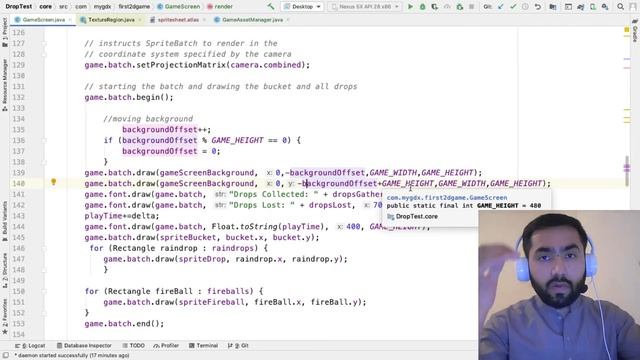Toggle code folding at line 150

click(44, 291)
